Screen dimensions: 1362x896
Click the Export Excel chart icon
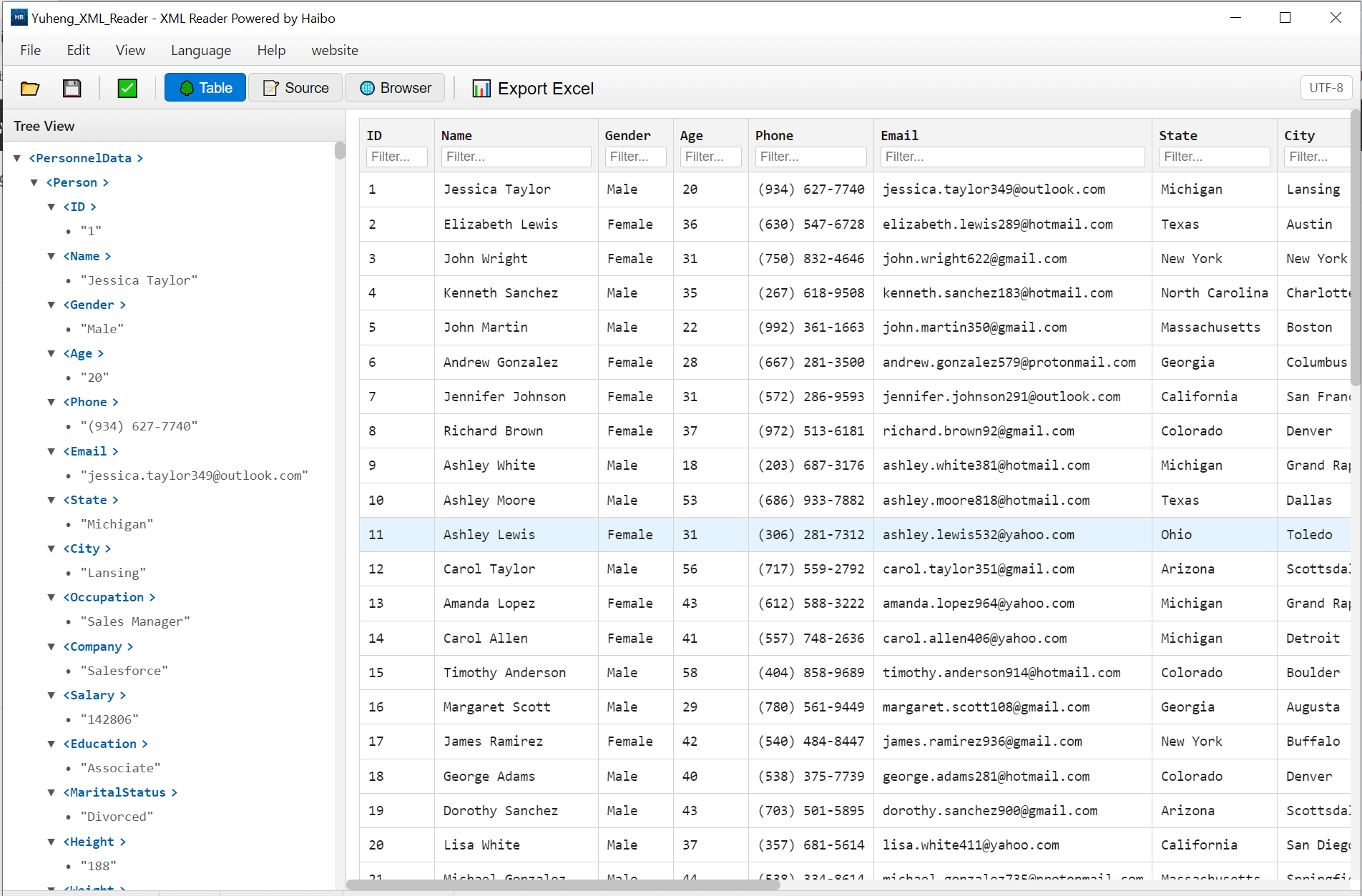481,88
